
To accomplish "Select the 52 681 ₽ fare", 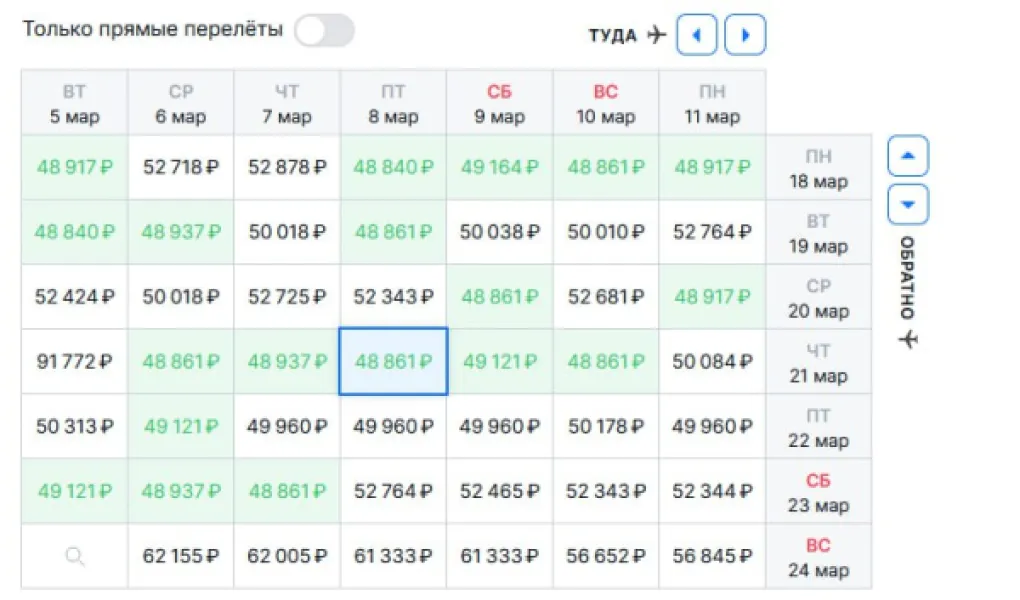I will (606, 297).
